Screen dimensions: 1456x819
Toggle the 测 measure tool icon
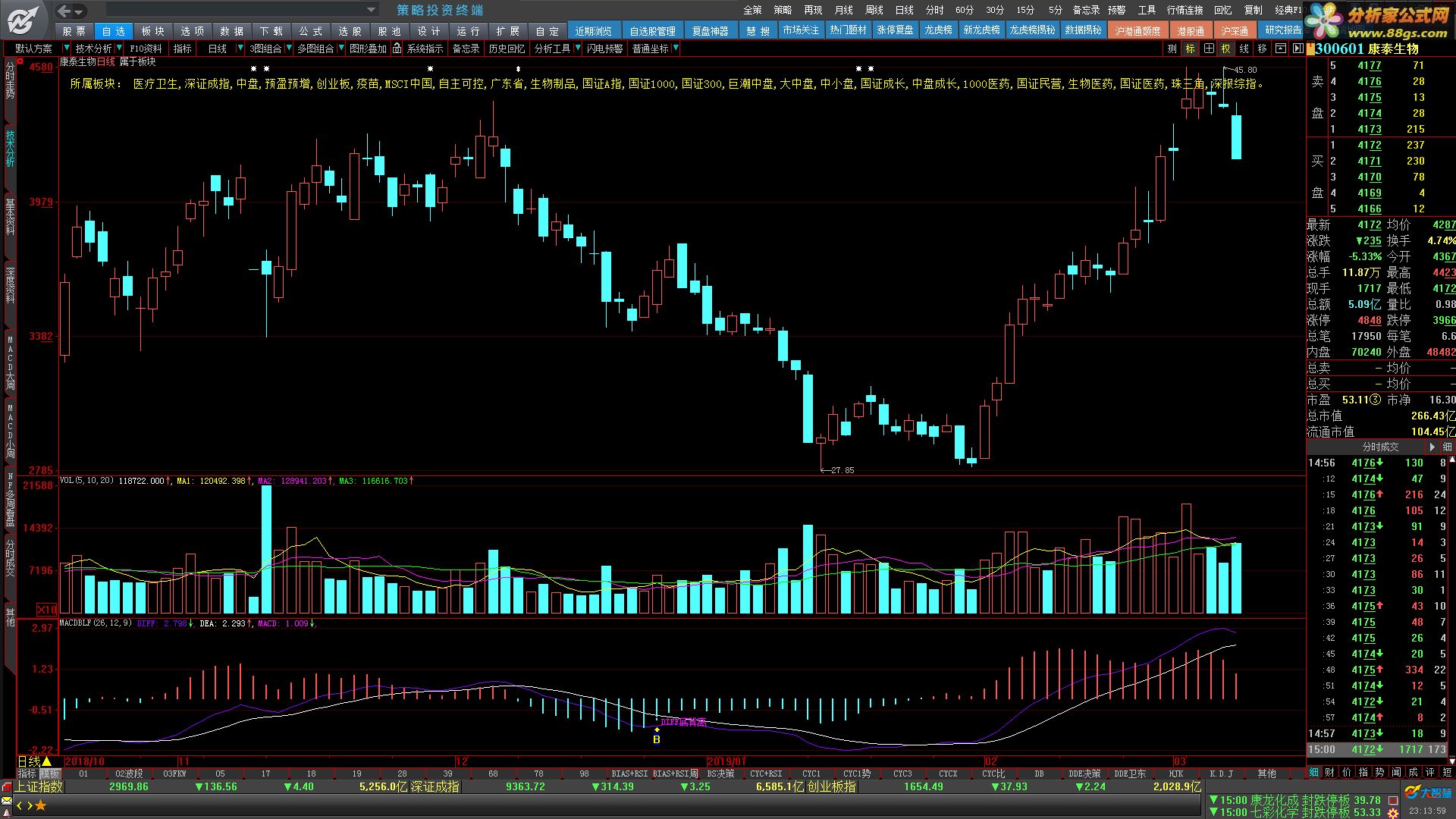(x=1172, y=49)
